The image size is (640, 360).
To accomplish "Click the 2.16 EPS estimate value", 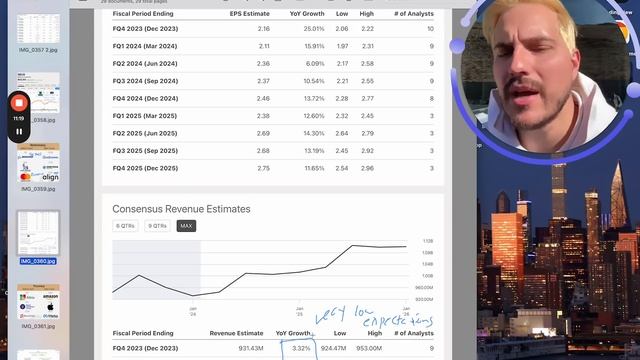I will [x=264, y=29].
